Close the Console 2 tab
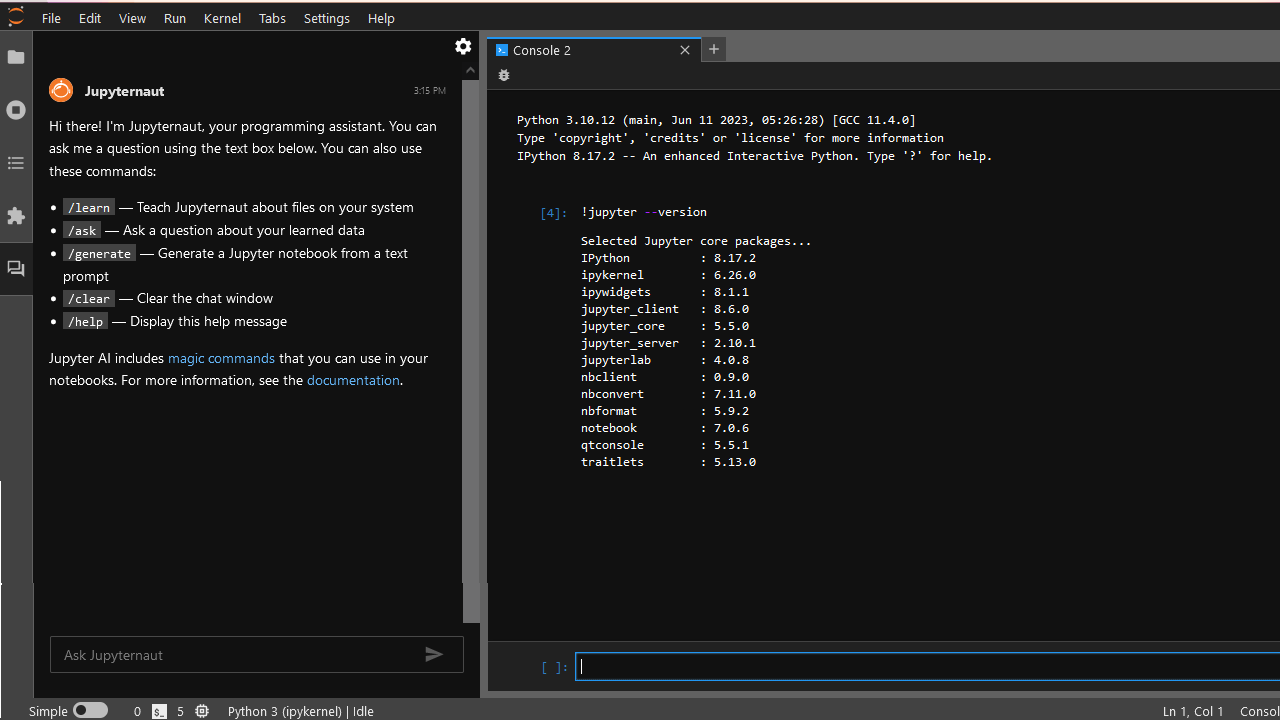The width and height of the screenshot is (1280, 720). click(685, 50)
